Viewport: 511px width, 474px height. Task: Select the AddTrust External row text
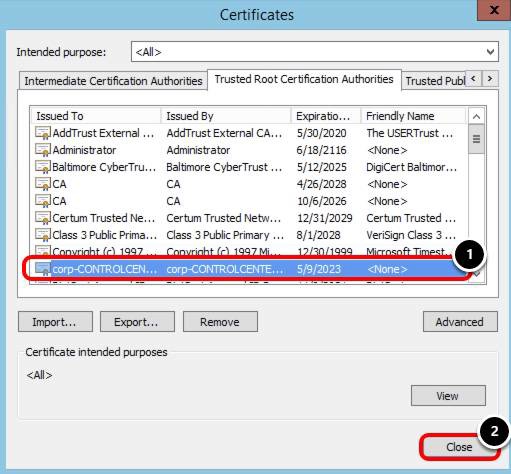pos(103,133)
